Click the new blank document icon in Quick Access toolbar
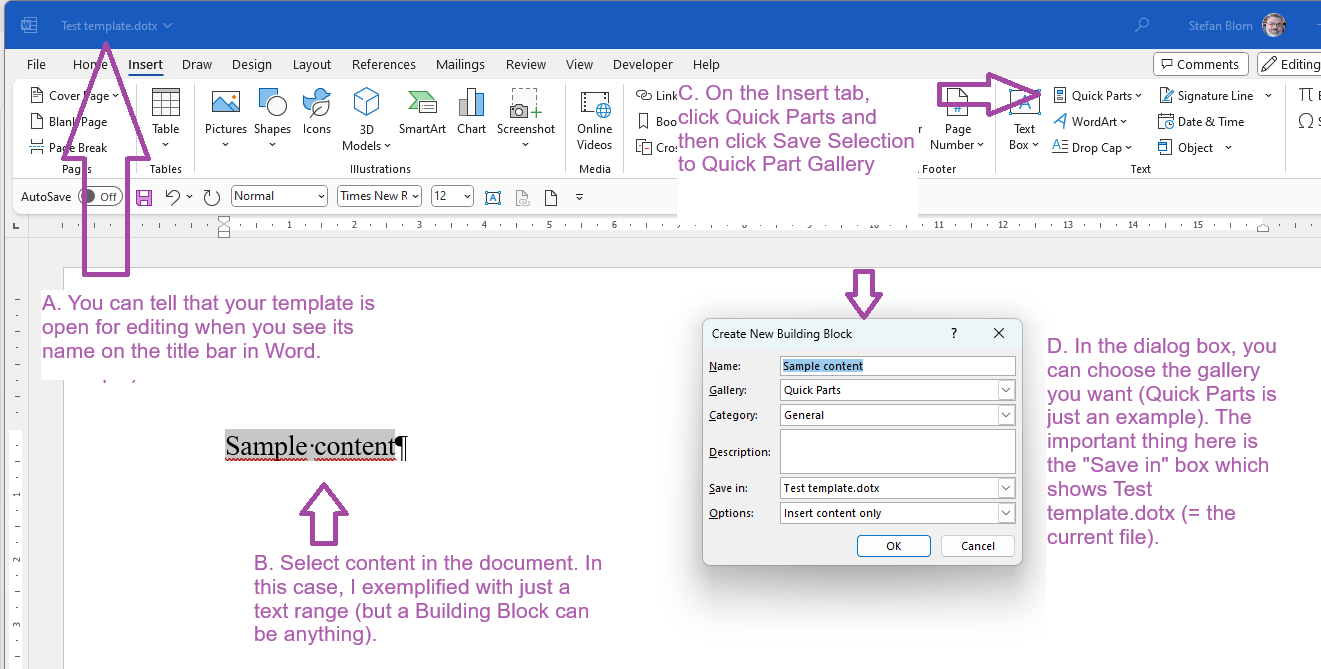Screen dimensions: 1321x669 coord(551,197)
